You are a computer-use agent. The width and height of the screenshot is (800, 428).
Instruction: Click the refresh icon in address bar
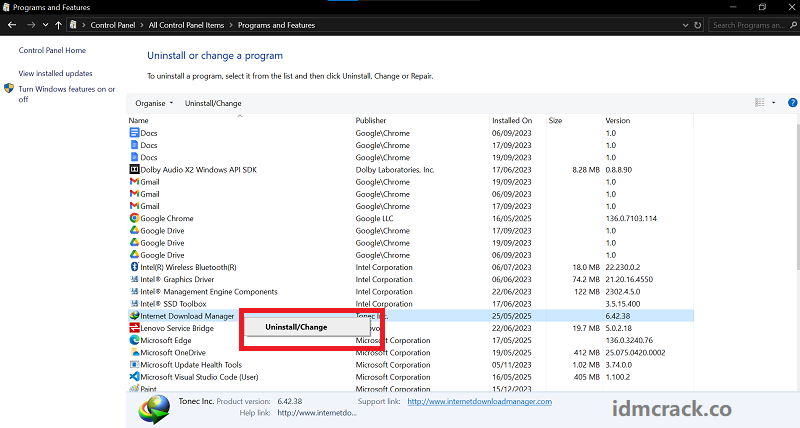(697, 25)
